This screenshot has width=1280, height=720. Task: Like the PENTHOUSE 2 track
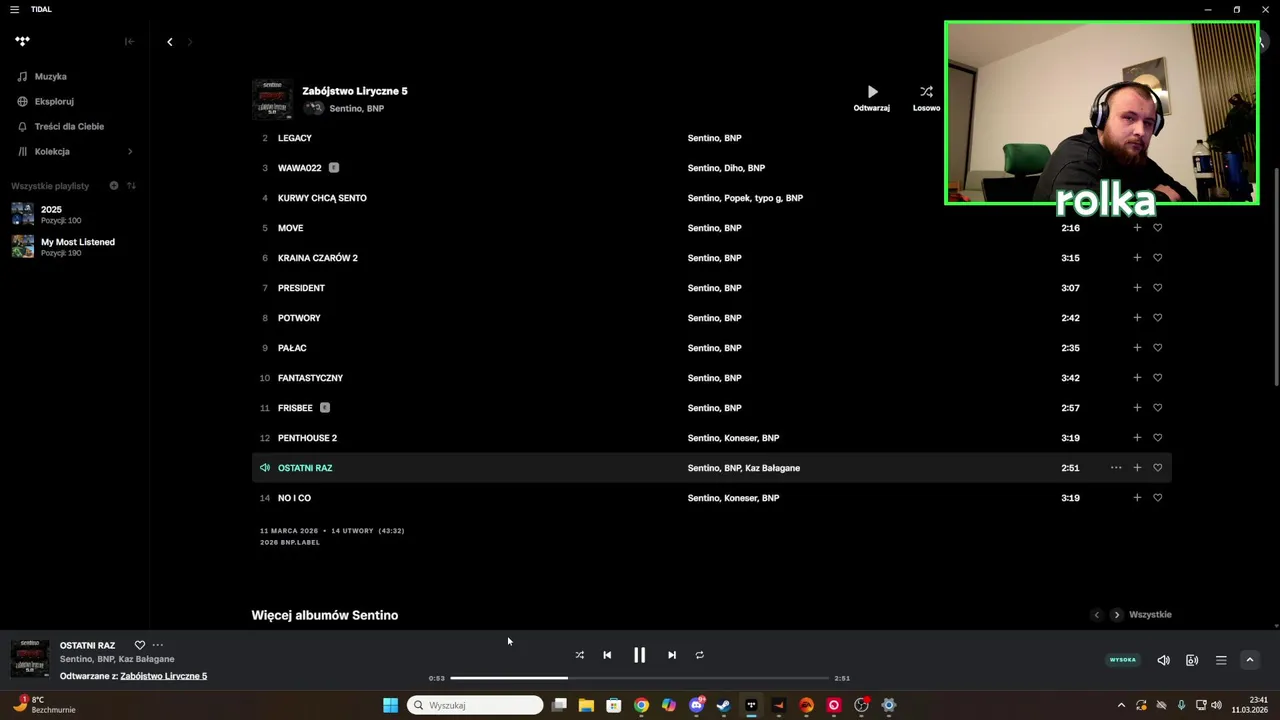click(x=1158, y=438)
